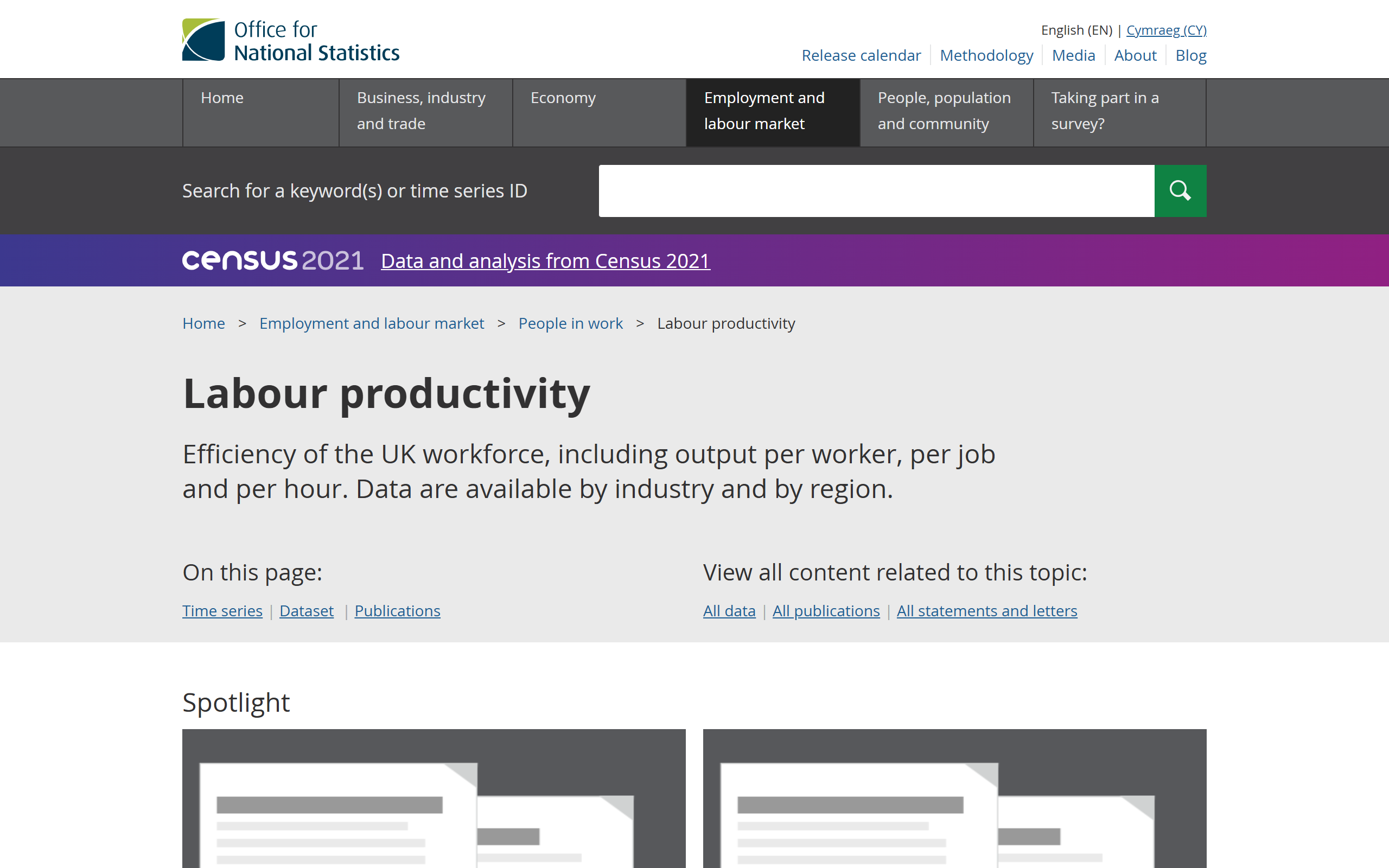Screen dimensions: 1389x868
Task: Open the About link
Action: 1135,55
